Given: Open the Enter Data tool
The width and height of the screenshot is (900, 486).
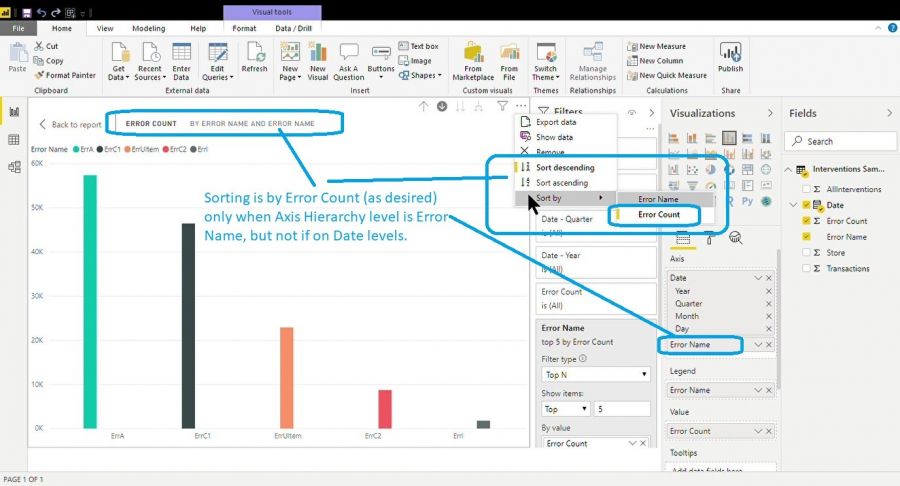Looking at the screenshot, I should click(181, 61).
